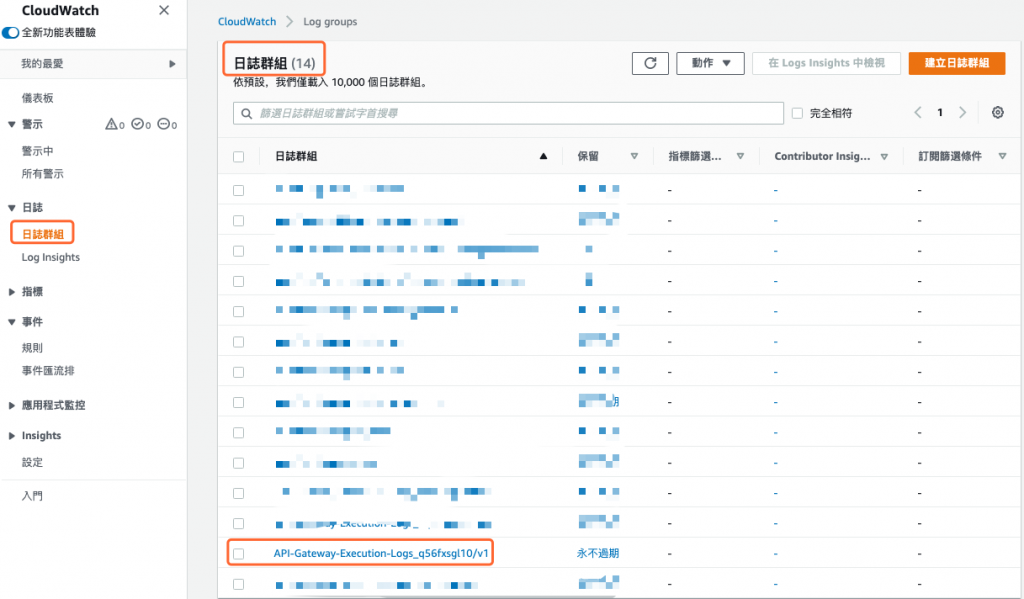Expand the Insights section
Screen dimensions: 1024x599
[x=12, y=436]
